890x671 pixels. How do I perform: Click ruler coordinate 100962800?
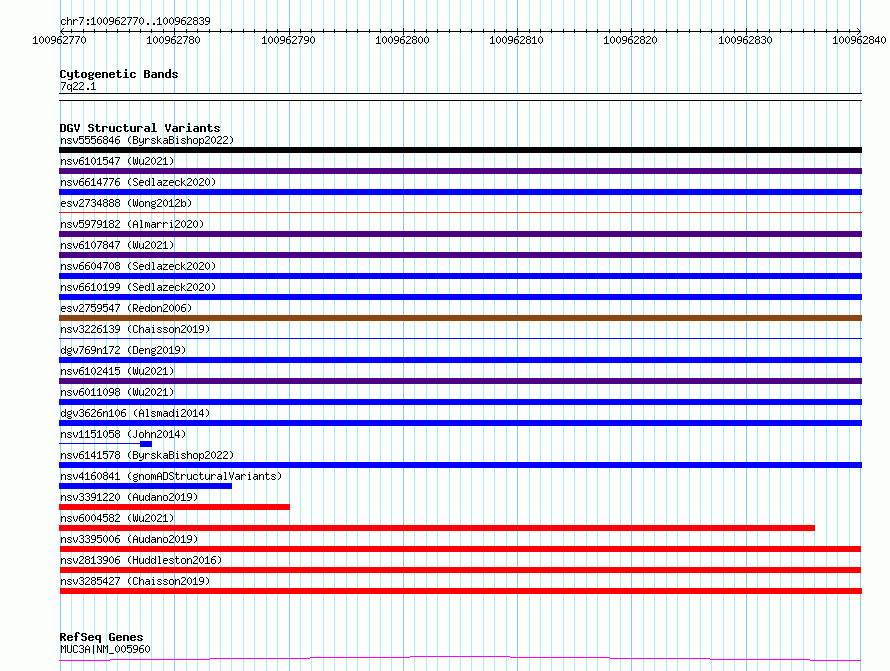402,40
